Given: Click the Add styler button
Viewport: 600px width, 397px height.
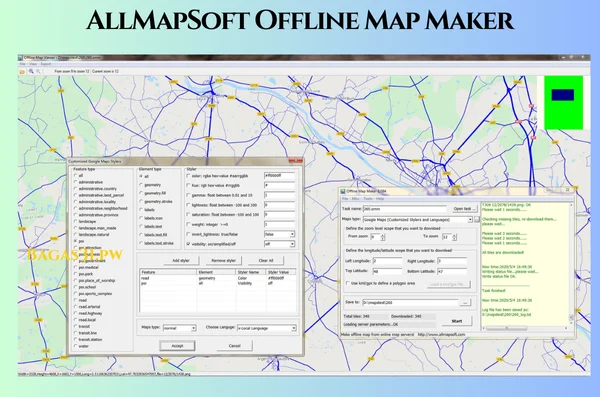Looking at the screenshot, I should (181, 261).
